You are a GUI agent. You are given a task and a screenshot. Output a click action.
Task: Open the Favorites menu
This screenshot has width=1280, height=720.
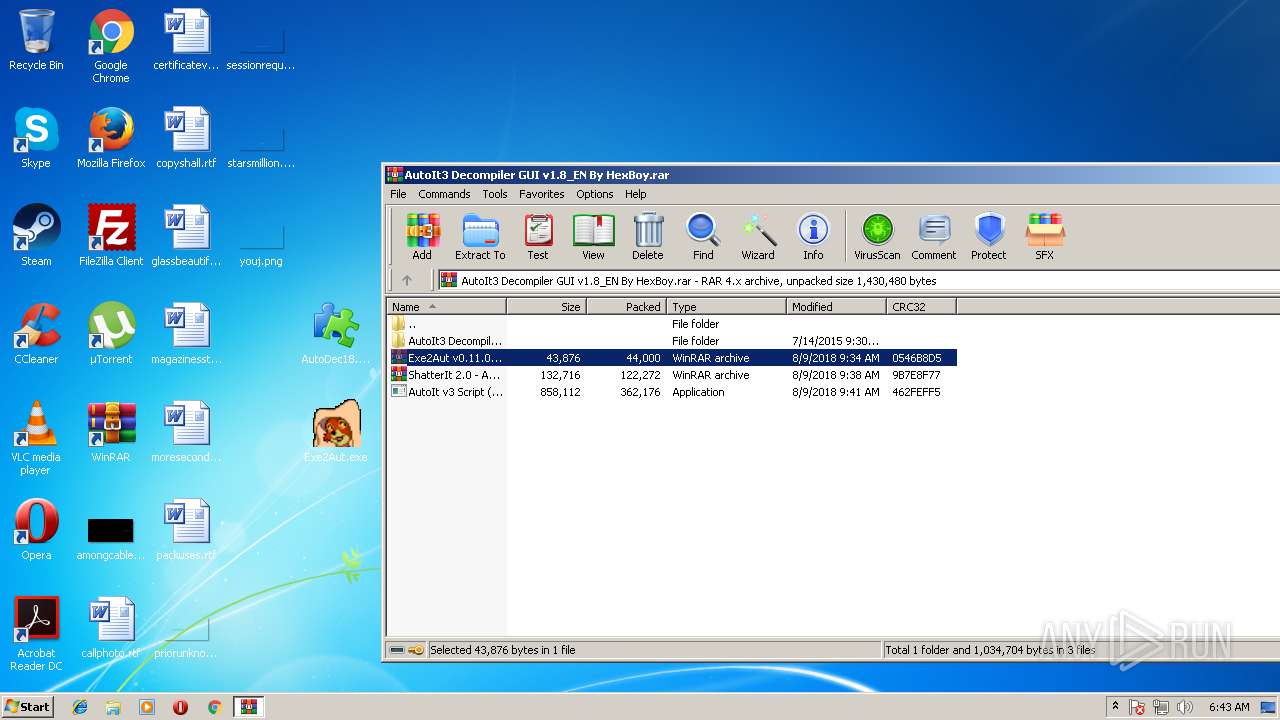pos(542,194)
